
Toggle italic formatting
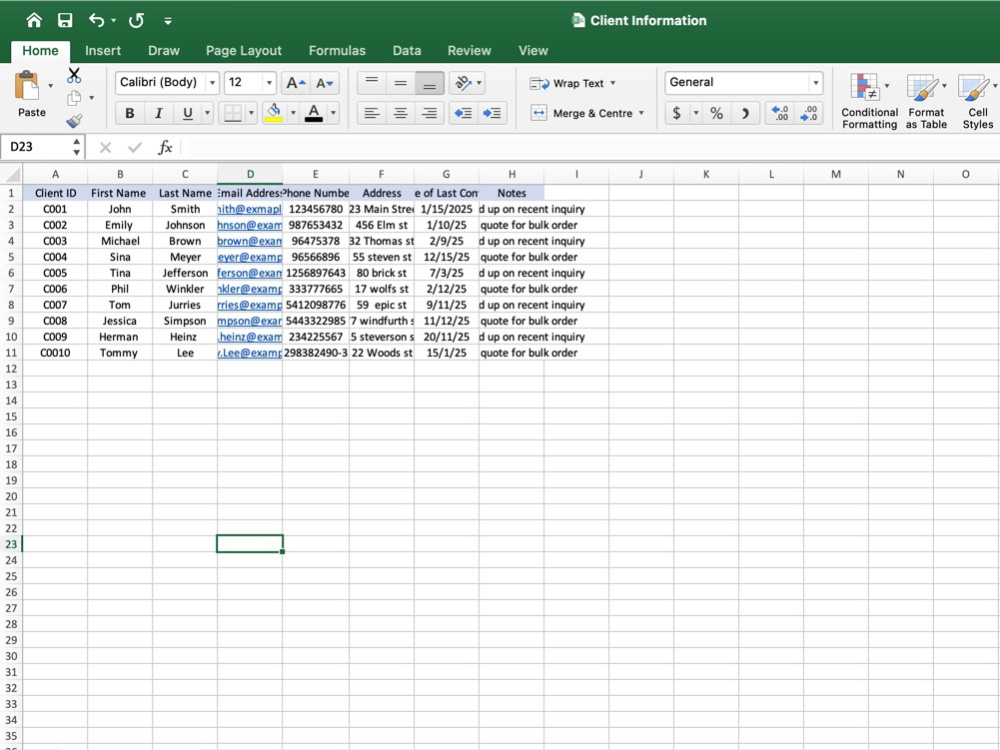[x=158, y=114]
